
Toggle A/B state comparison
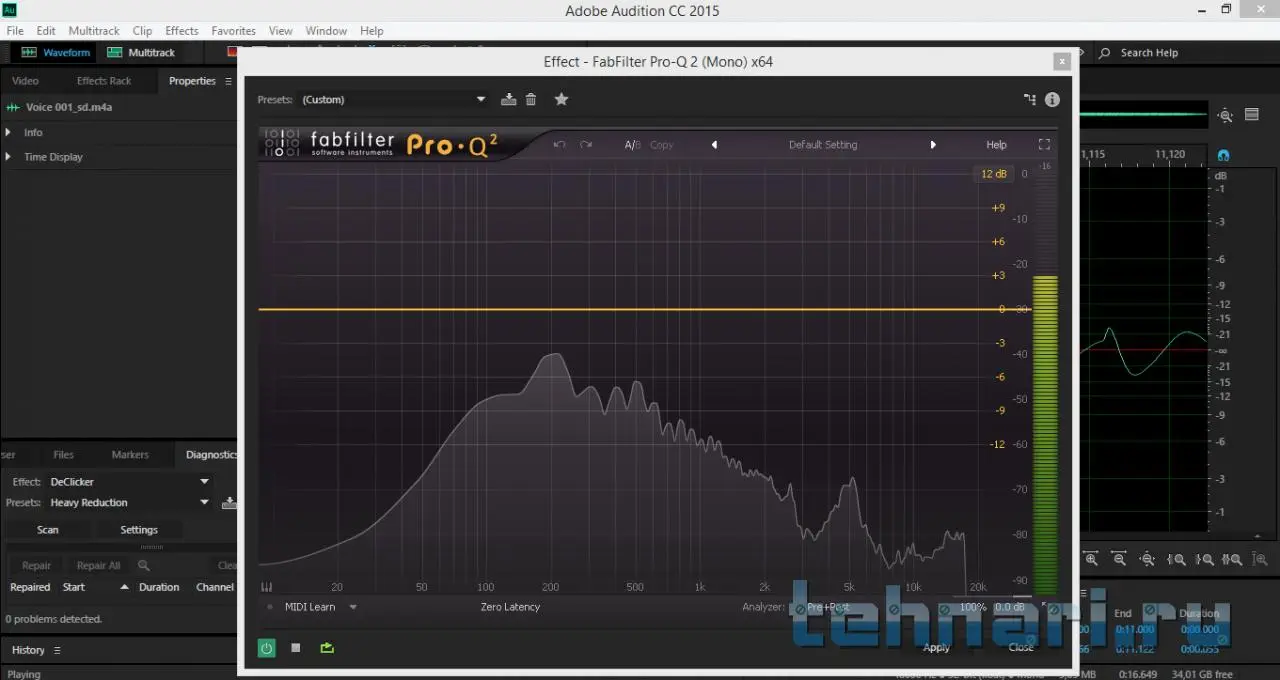tap(632, 145)
